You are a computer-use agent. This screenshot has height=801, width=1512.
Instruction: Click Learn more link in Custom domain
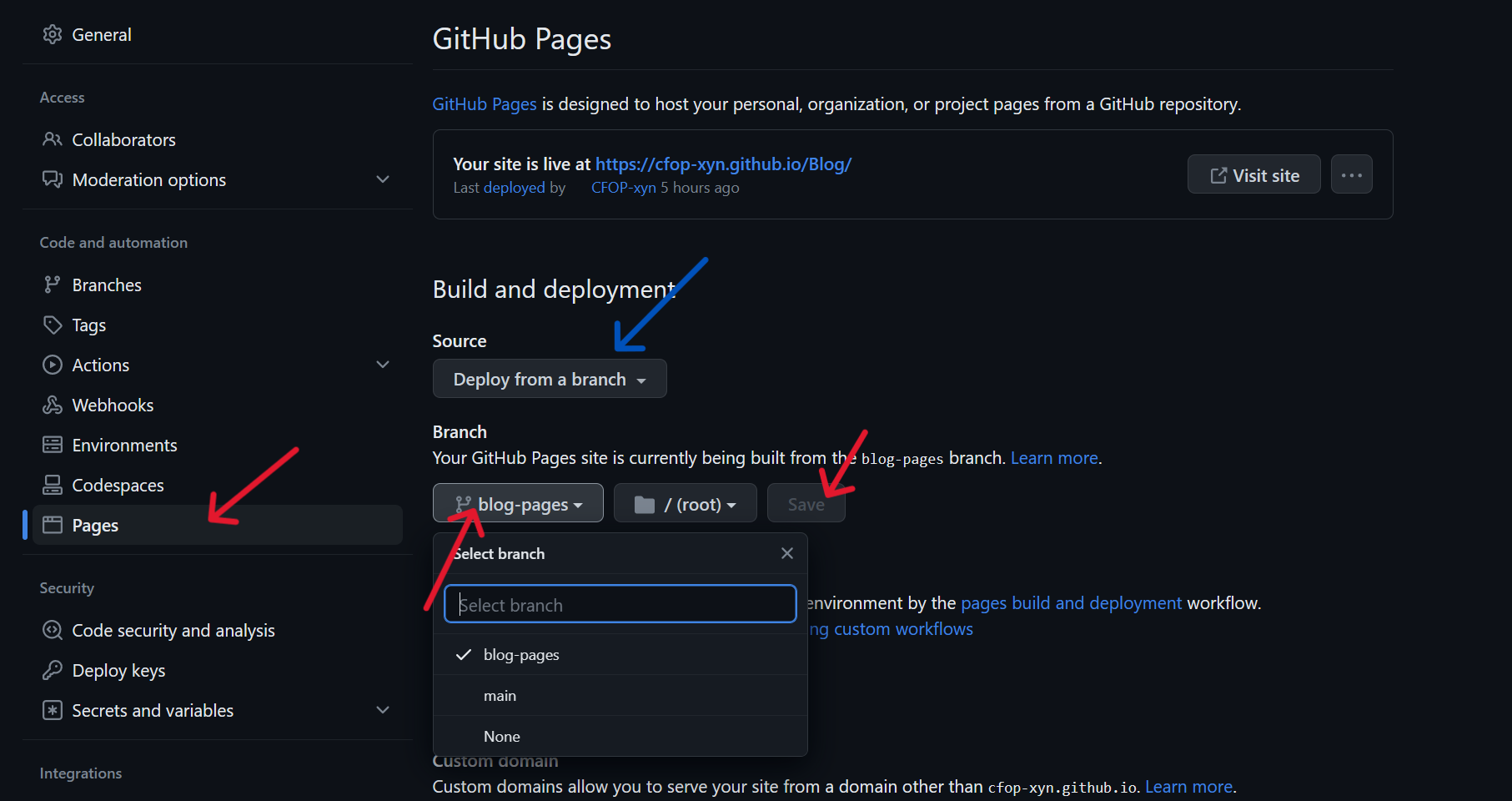coord(1188,787)
